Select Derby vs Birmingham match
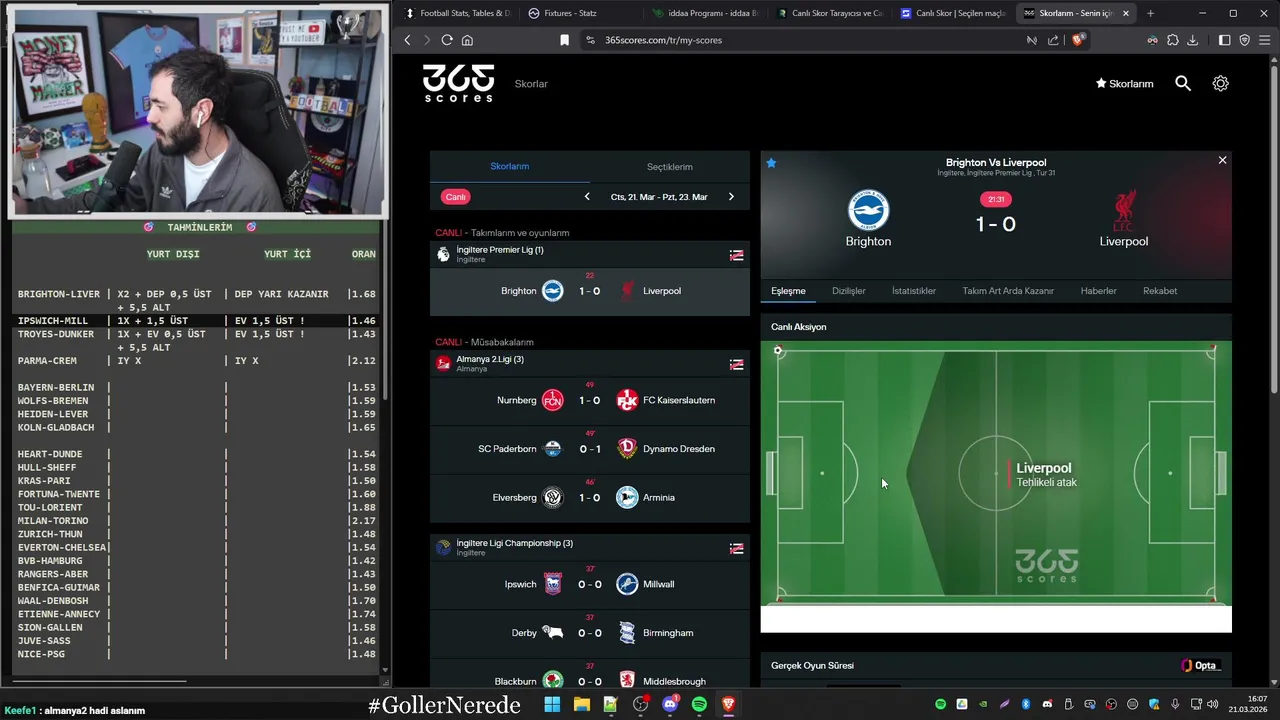 tap(590, 633)
